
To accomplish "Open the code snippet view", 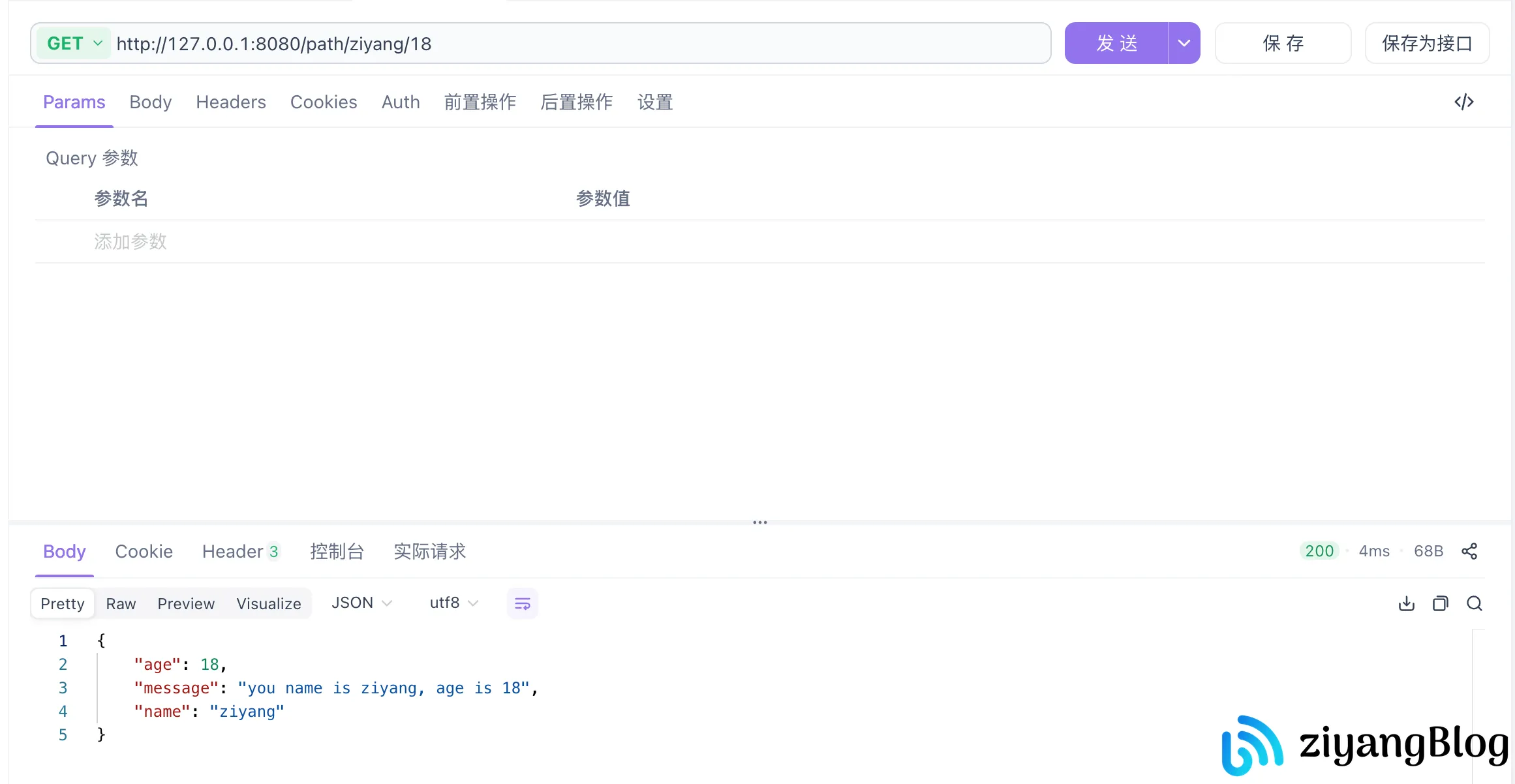I will point(1464,102).
